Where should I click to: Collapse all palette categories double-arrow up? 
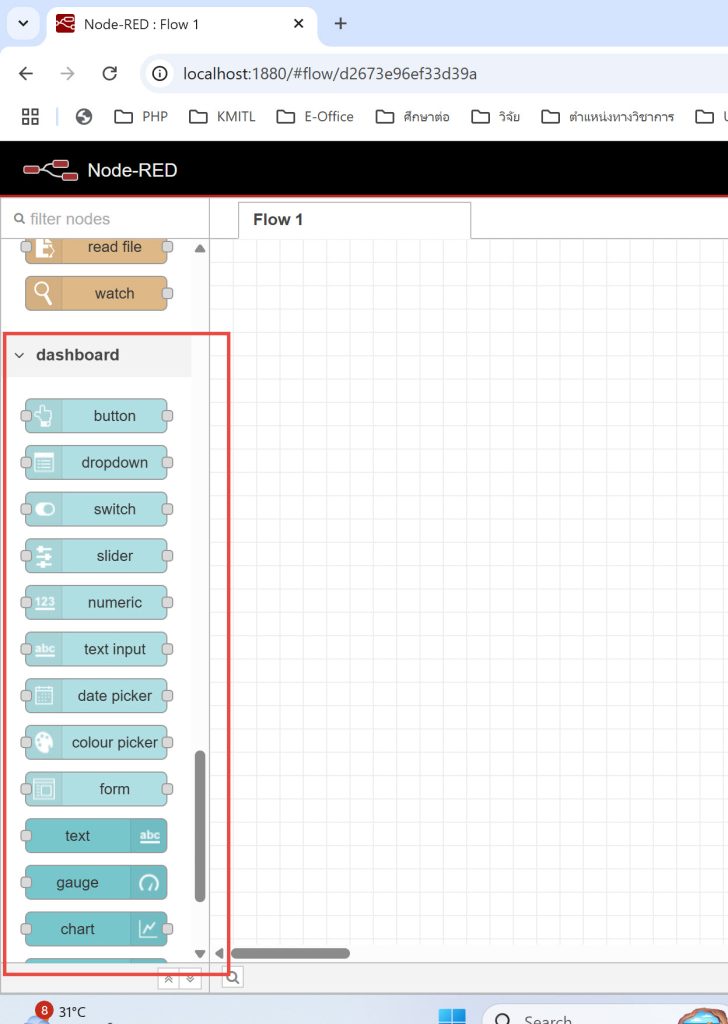(168, 978)
